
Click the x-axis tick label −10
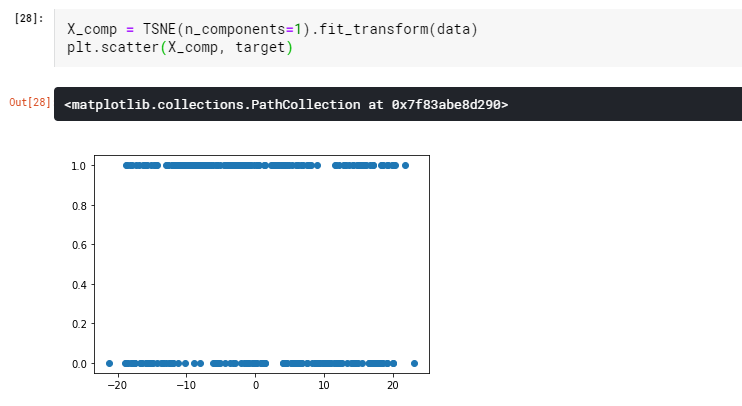(x=186, y=385)
